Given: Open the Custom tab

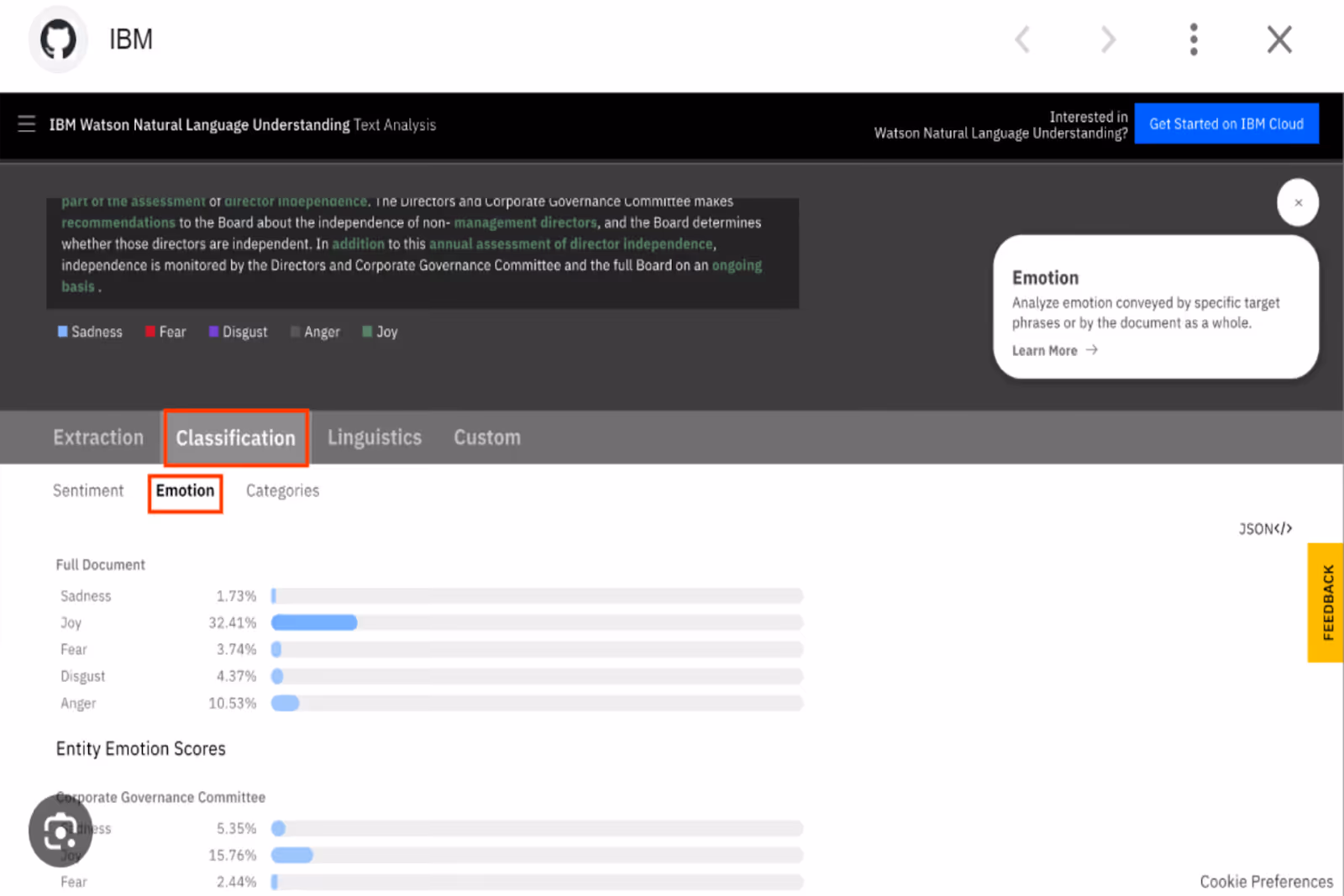Looking at the screenshot, I should coord(487,438).
